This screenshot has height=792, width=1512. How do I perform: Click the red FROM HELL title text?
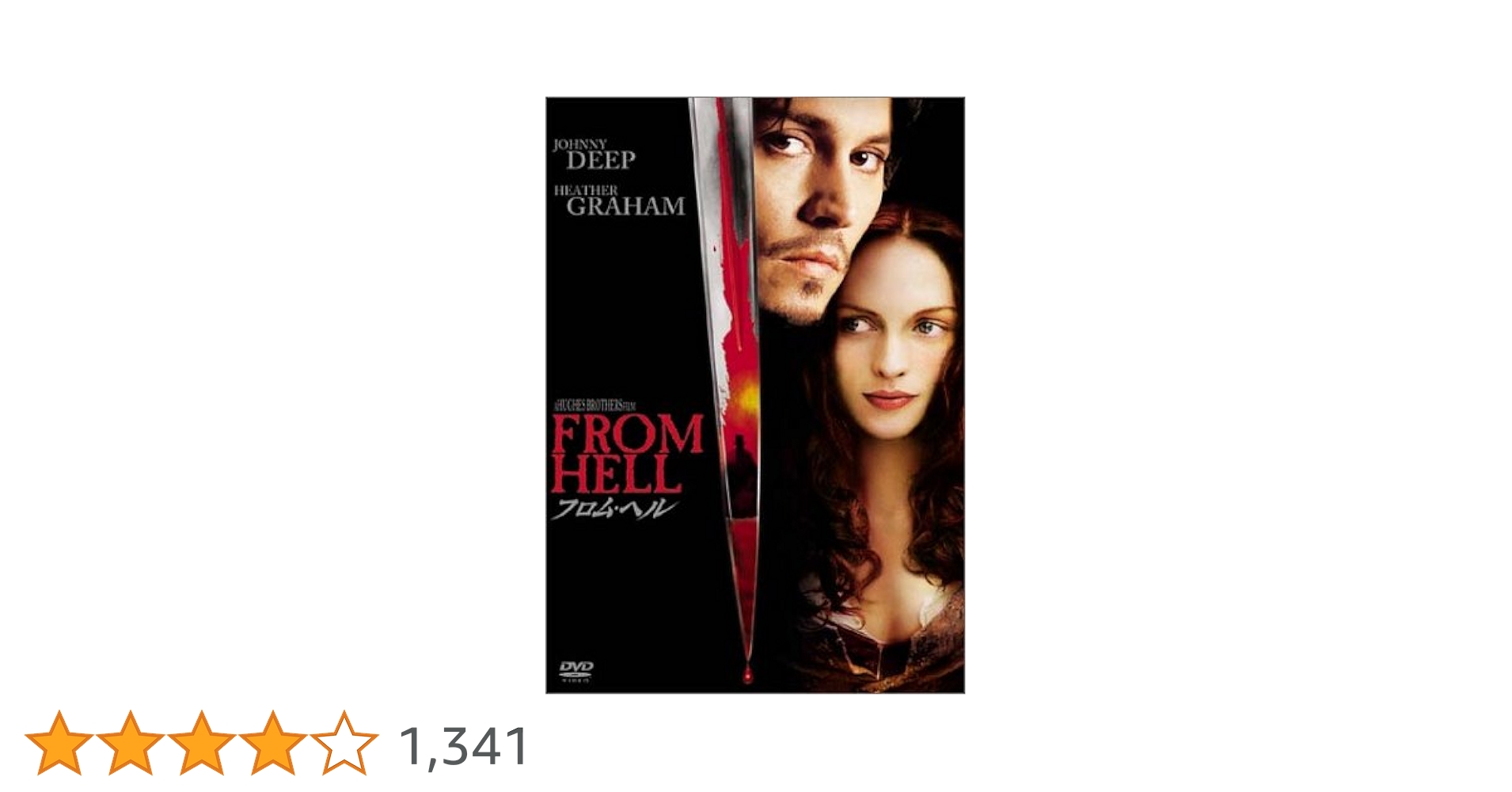pyautogui.click(x=626, y=454)
